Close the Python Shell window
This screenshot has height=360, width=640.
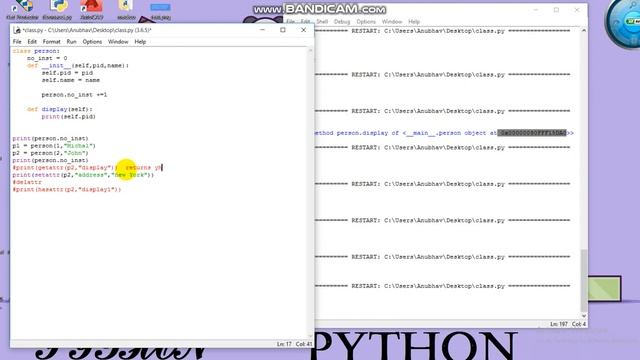(x=577, y=10)
